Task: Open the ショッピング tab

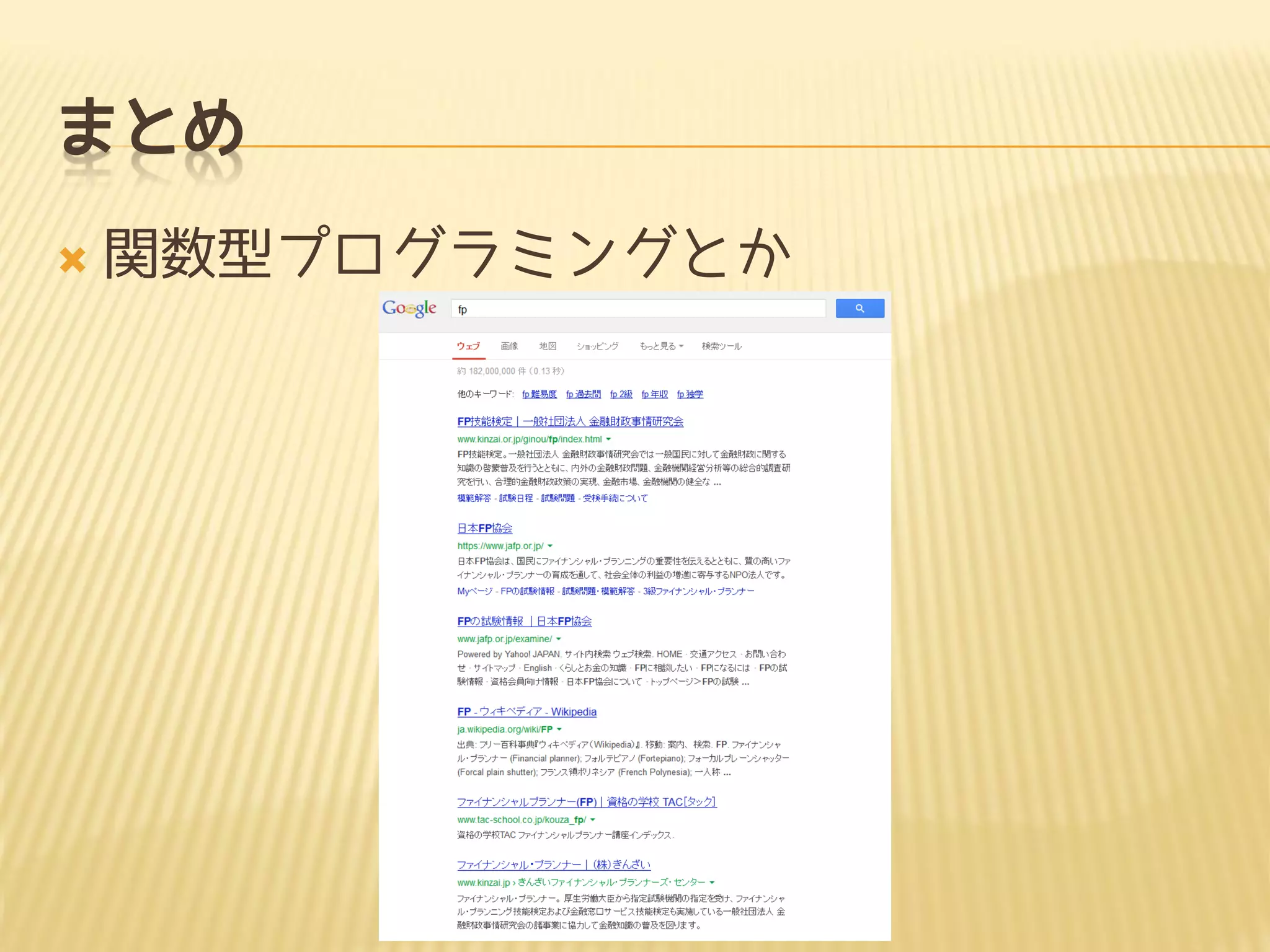Action: click(x=597, y=346)
